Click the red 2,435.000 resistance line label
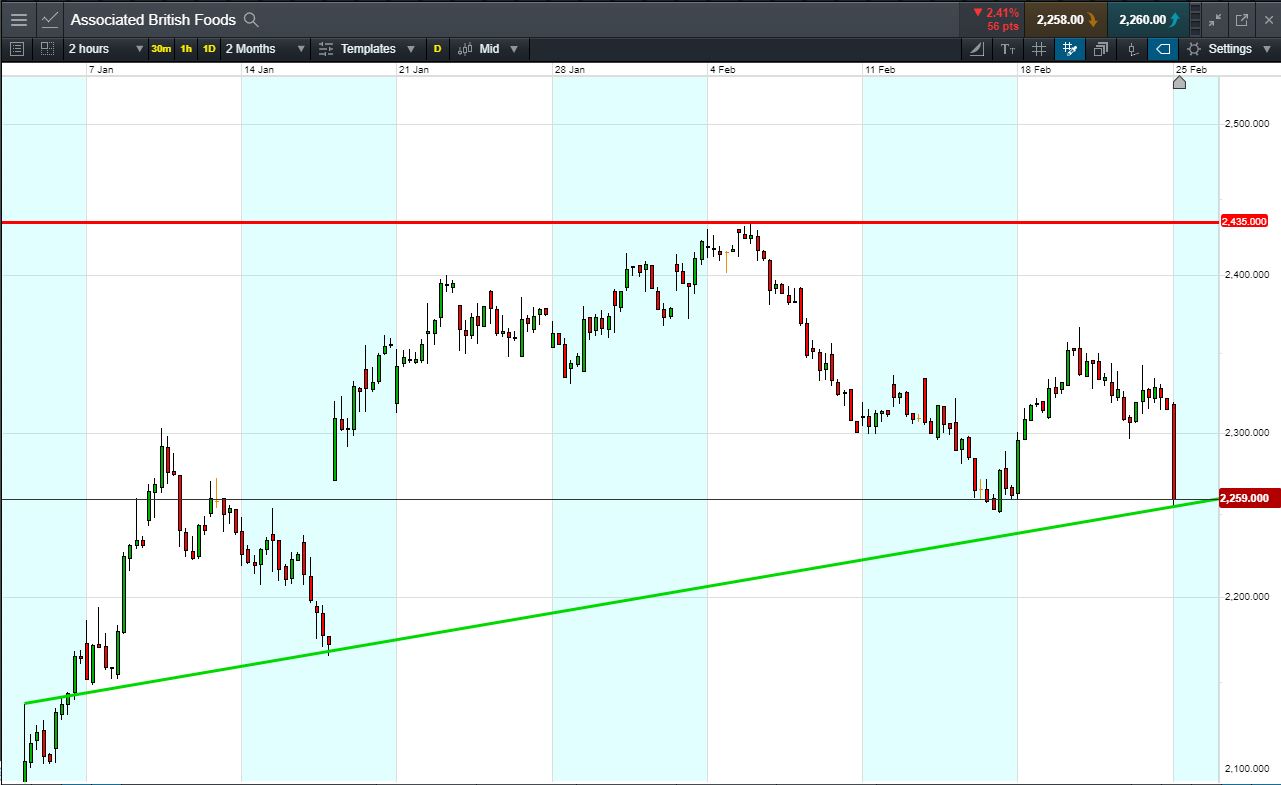The height and width of the screenshot is (785, 1281). coord(1244,221)
